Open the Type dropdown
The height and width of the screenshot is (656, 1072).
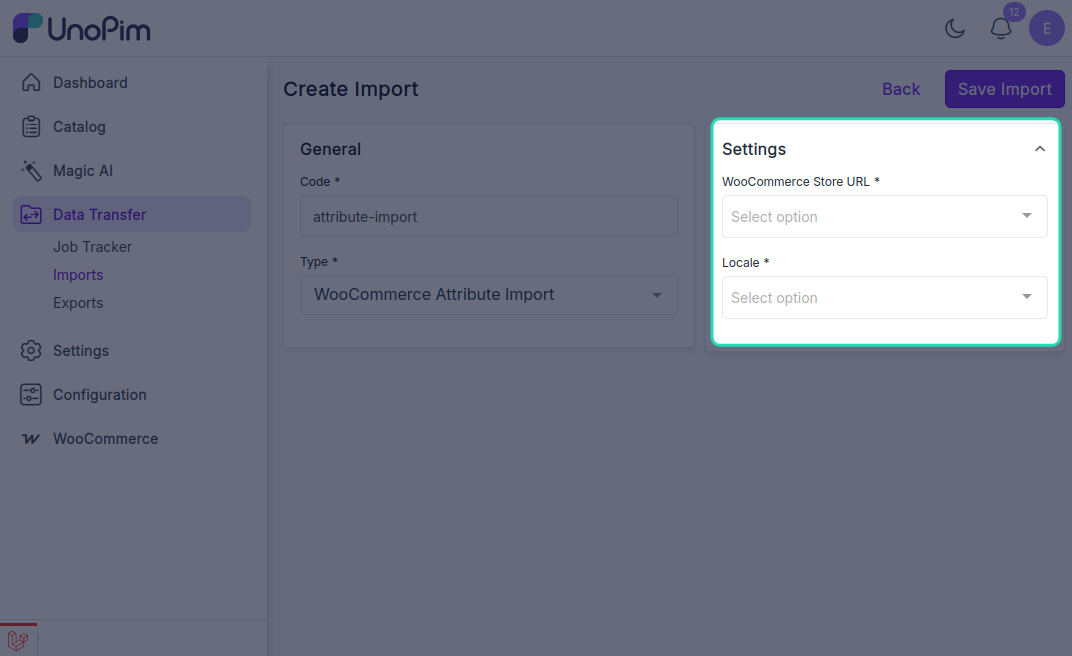pos(489,295)
